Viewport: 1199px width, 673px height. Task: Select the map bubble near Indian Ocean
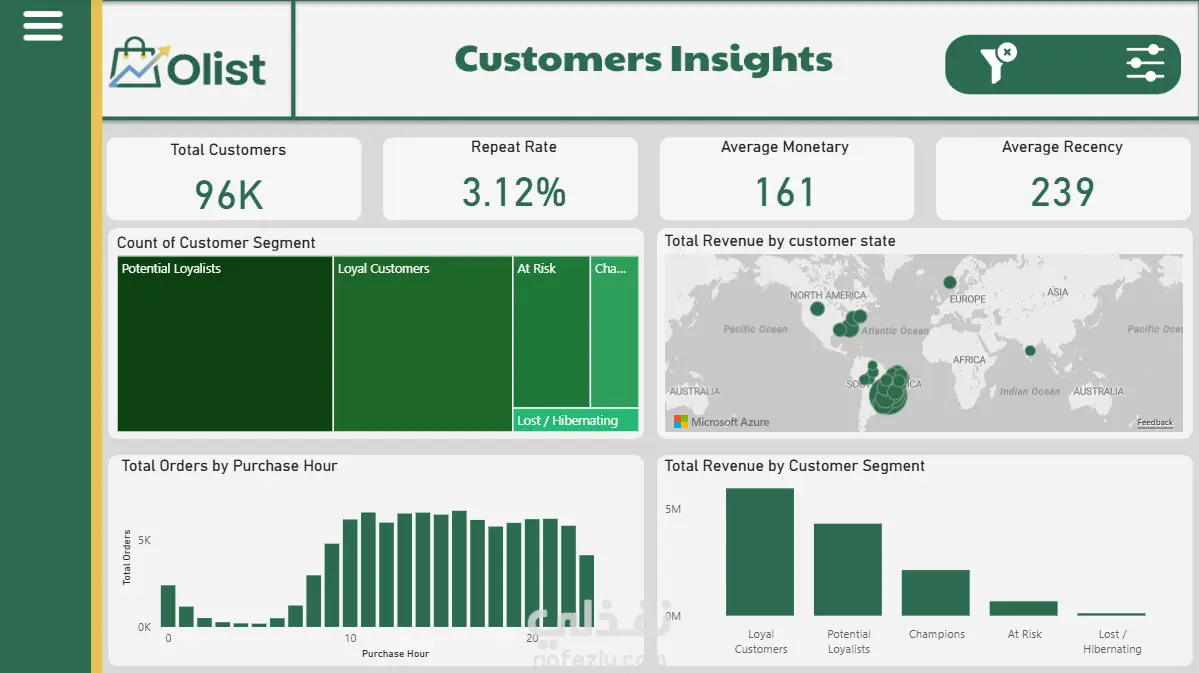click(x=1030, y=351)
